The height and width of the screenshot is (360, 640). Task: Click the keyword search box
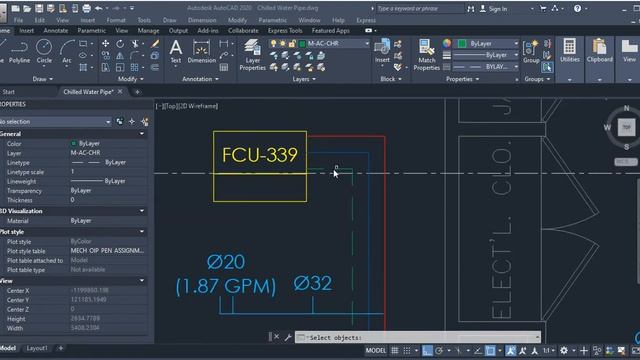pos(420,8)
